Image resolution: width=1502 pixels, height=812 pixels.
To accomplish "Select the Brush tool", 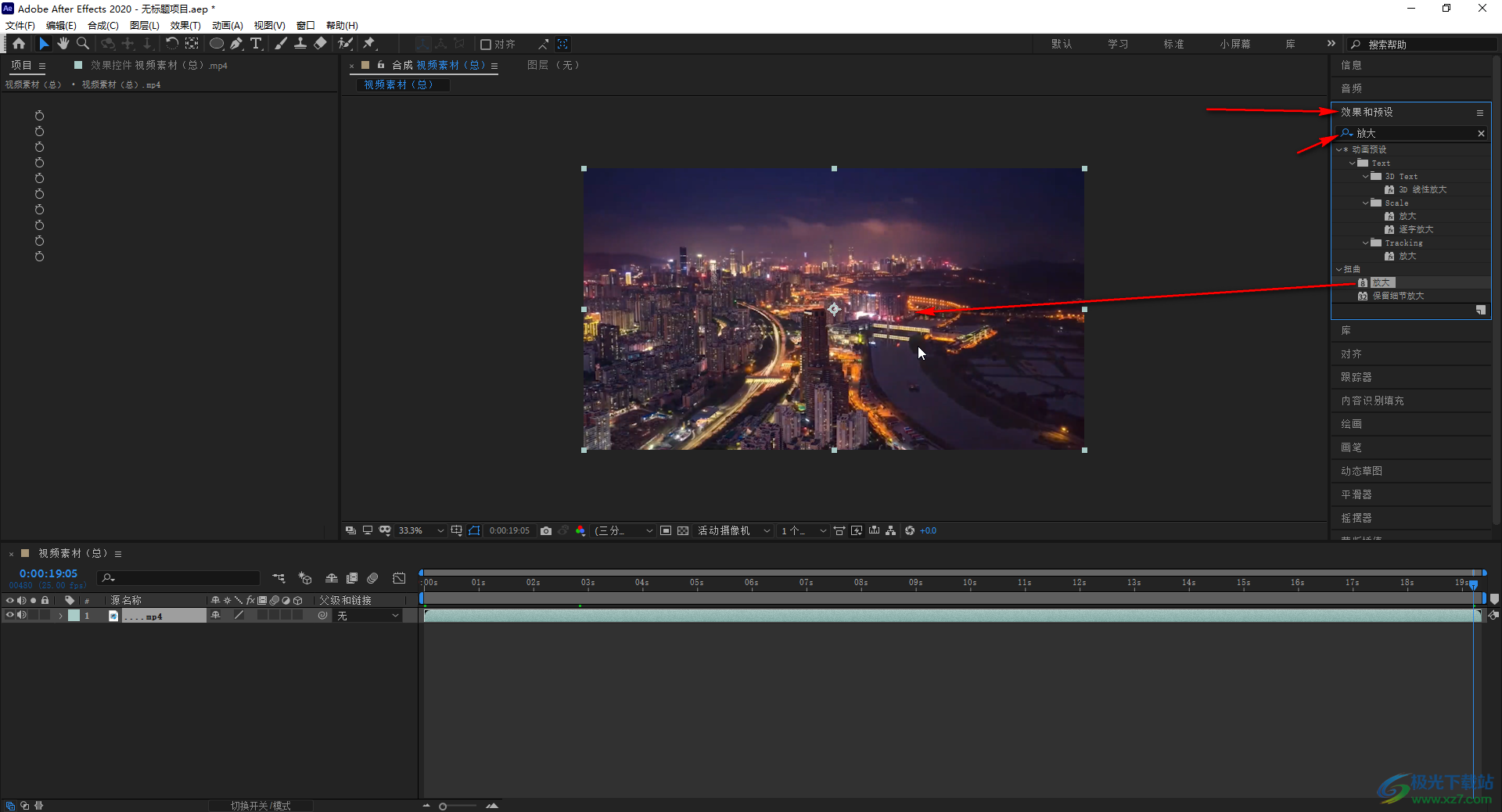I will (281, 44).
